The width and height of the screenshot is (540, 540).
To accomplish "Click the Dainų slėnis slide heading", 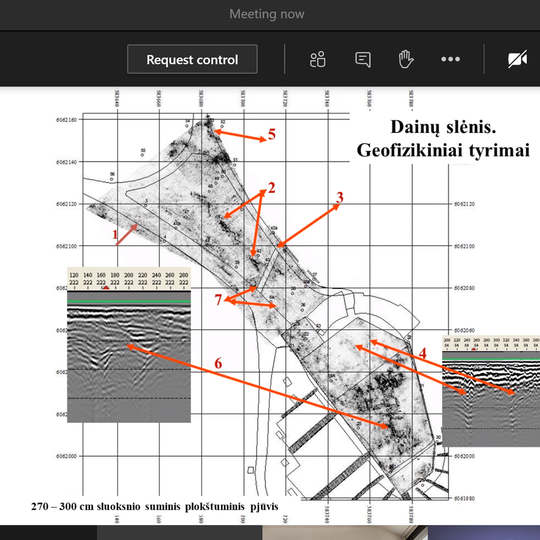I will [x=443, y=138].
